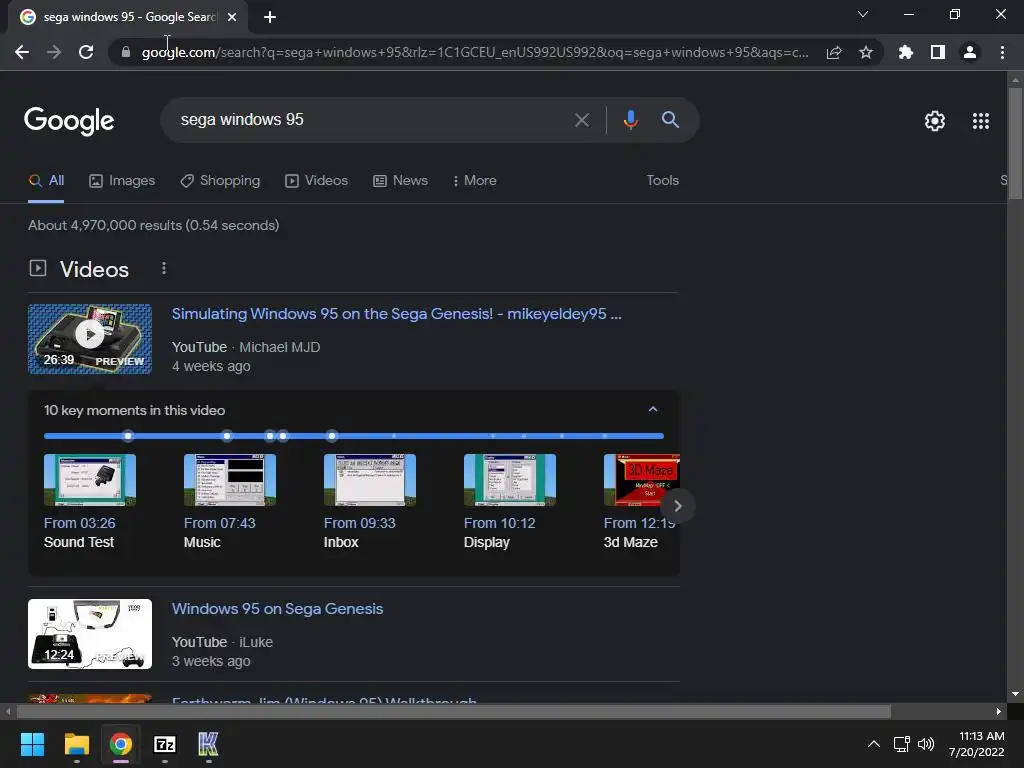
Task: Switch to the News tab
Action: click(x=400, y=181)
